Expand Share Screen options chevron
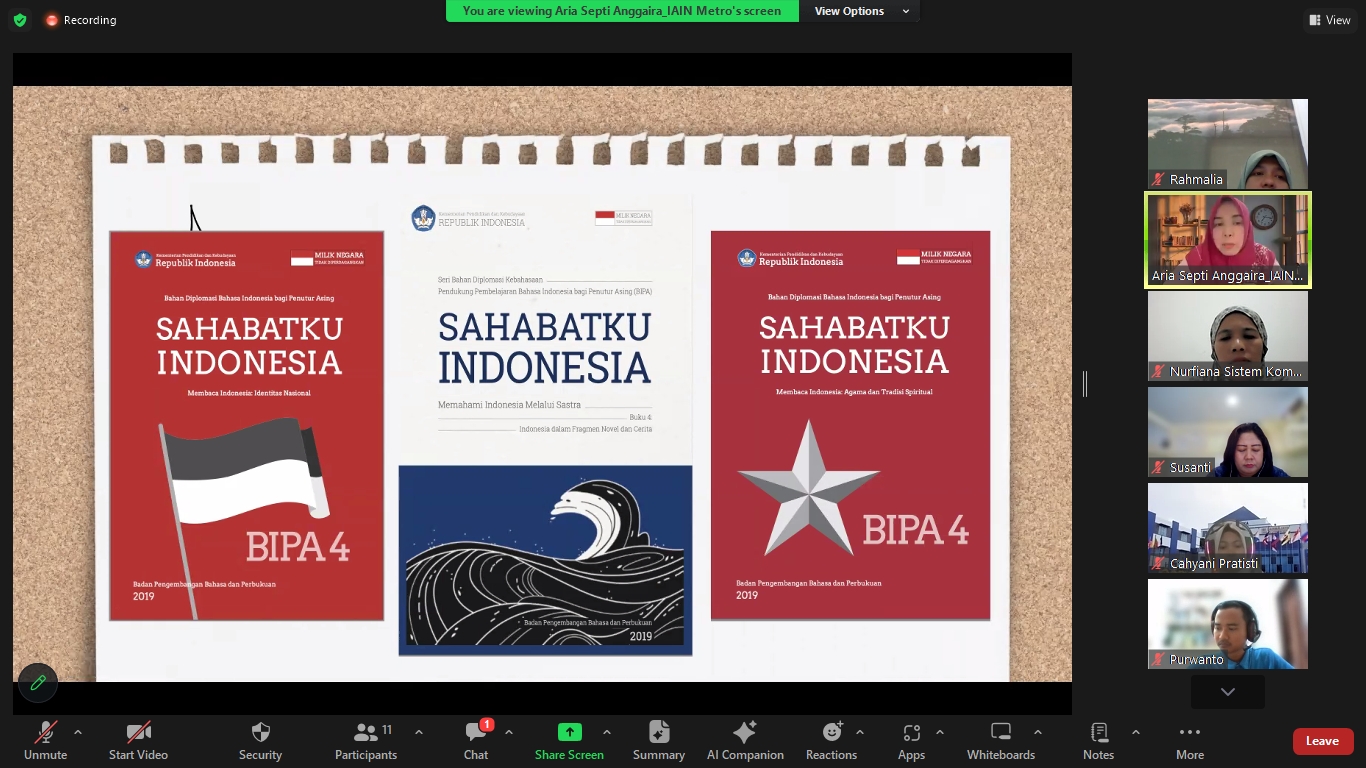 606,732
